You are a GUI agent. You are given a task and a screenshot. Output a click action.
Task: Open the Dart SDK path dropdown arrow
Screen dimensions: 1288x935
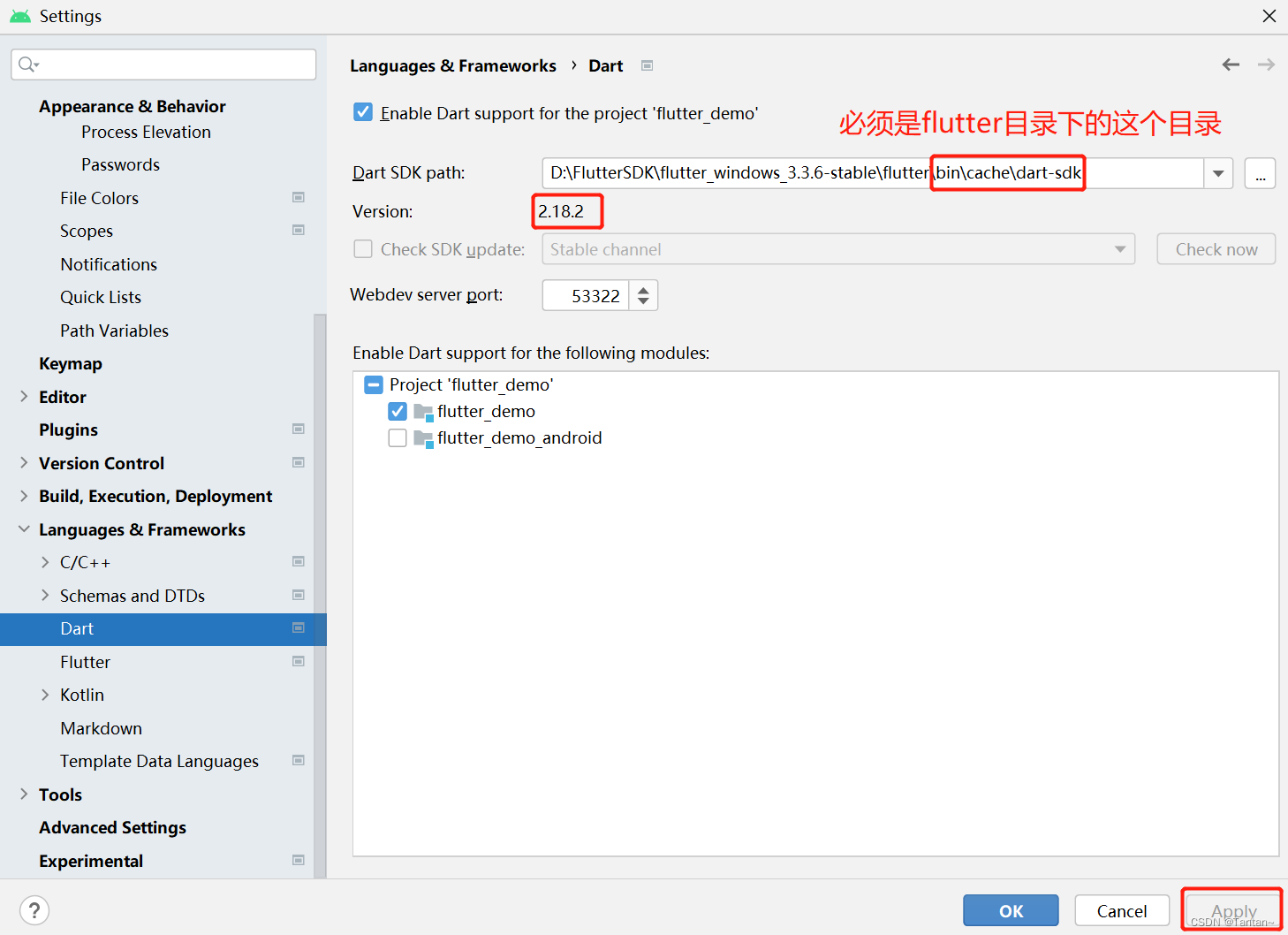(1218, 173)
